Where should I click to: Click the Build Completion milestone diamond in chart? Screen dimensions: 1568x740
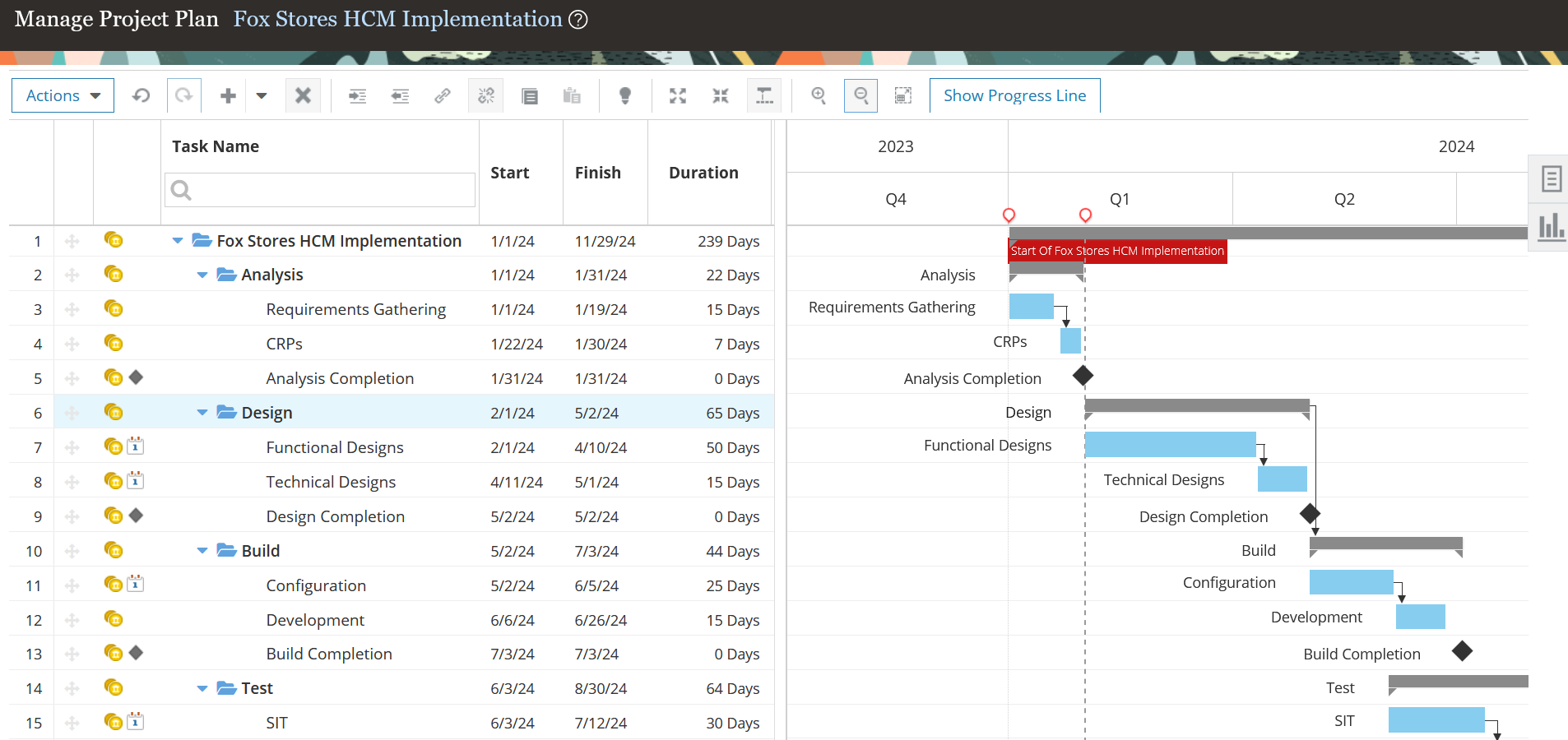pos(1462,651)
